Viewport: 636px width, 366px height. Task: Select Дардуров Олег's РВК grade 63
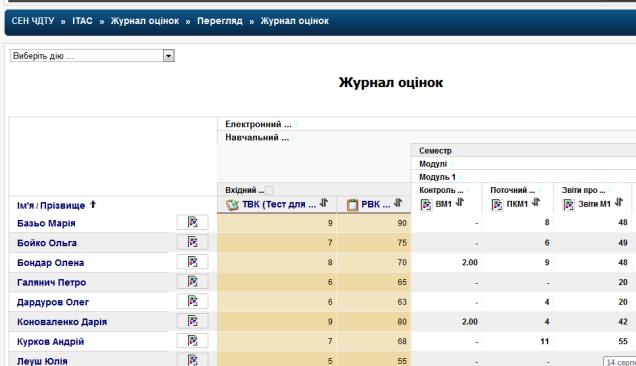point(402,302)
